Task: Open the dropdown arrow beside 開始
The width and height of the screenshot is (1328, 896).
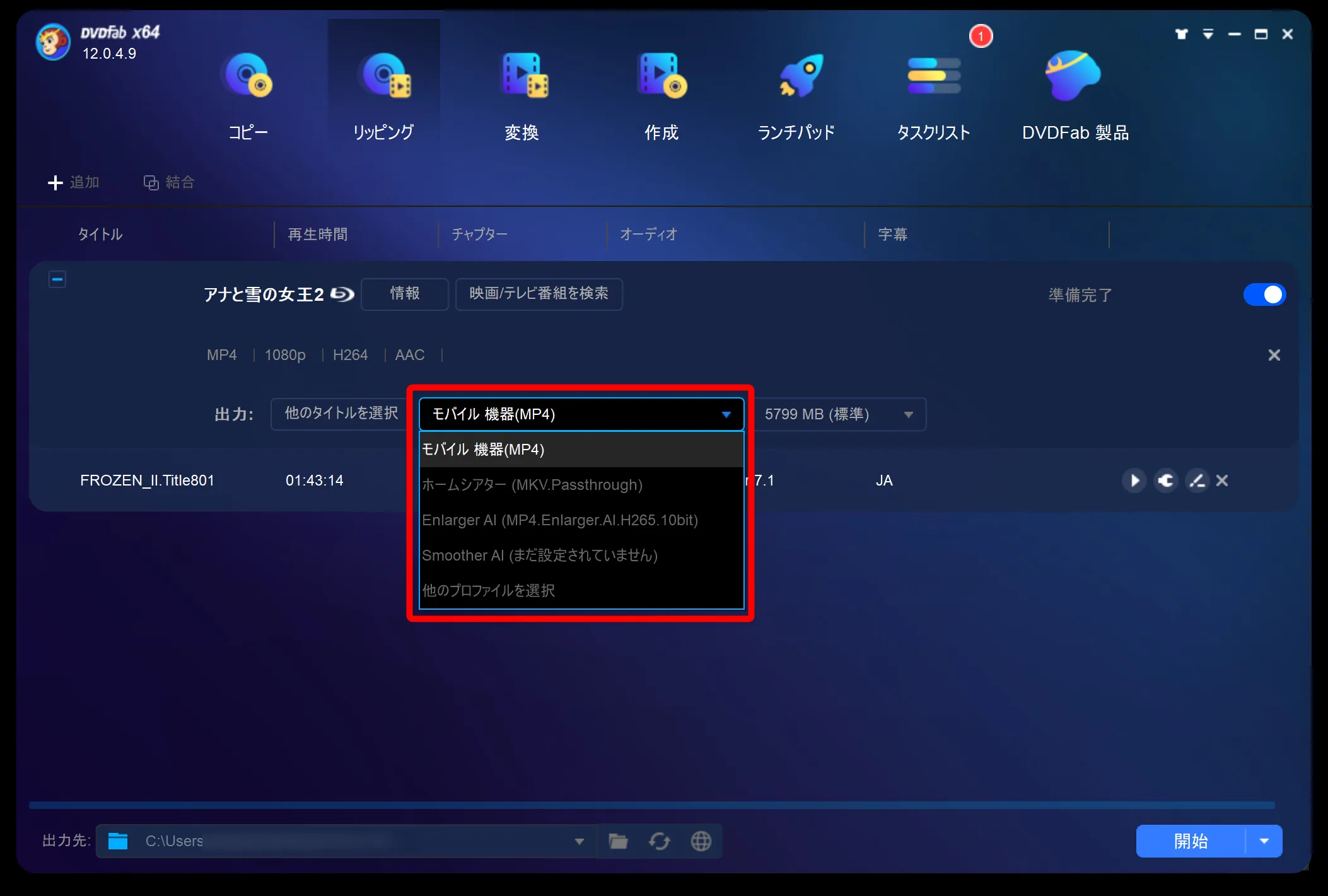Action: coord(1264,841)
